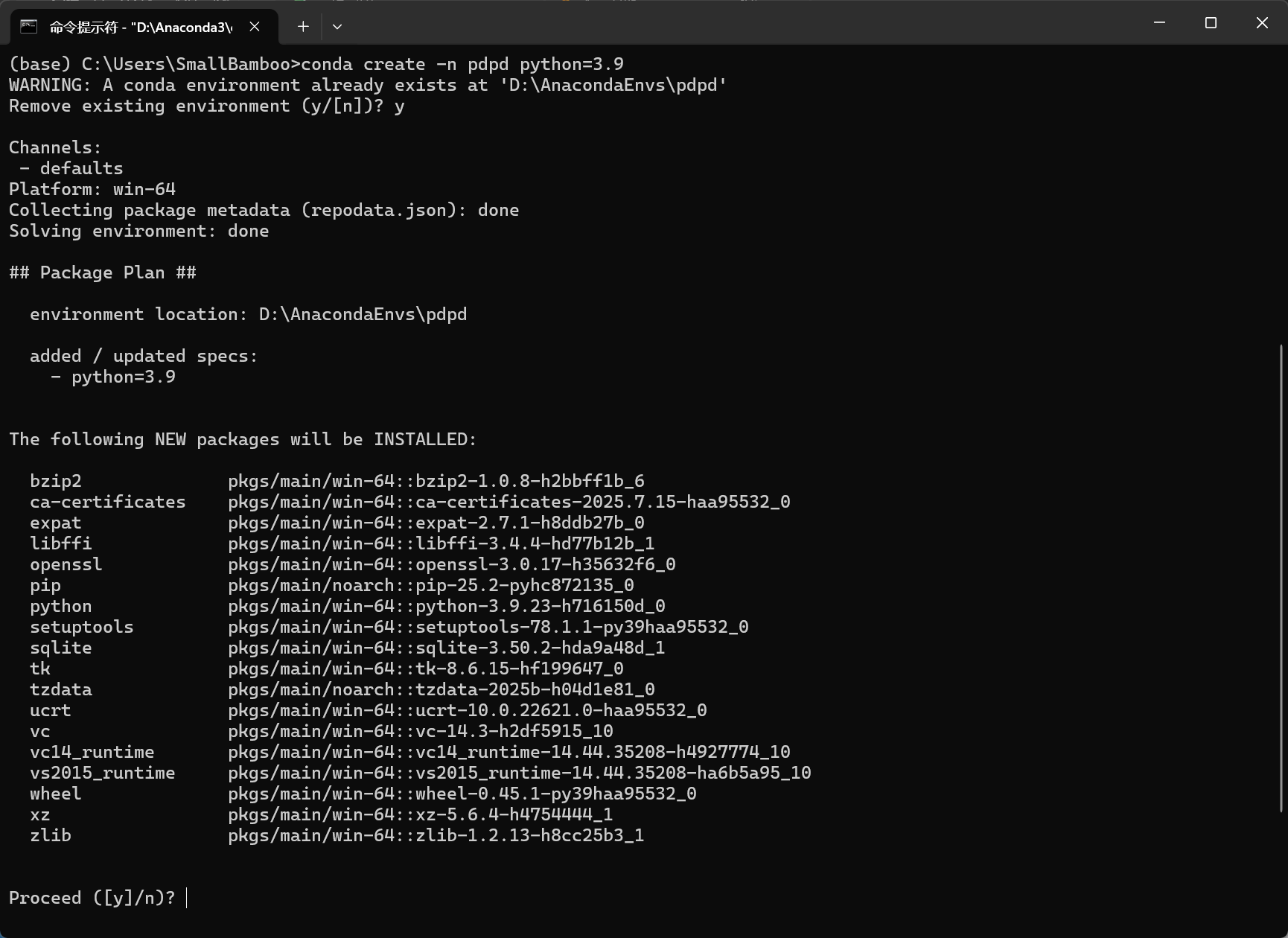Close the 命令提示符 tab
This screenshot has height=938, width=1288.
click(x=255, y=27)
